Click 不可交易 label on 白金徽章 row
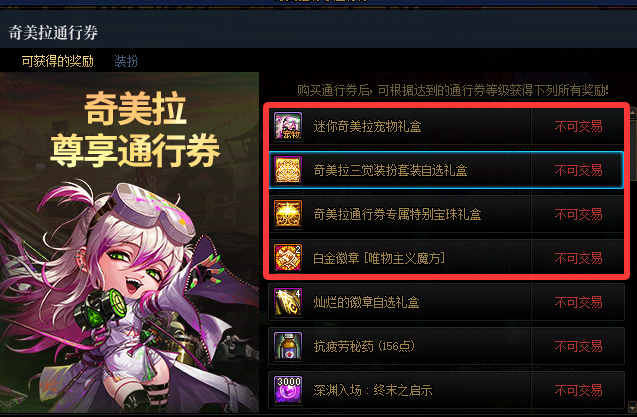This screenshot has height=417, width=637. 578,258
